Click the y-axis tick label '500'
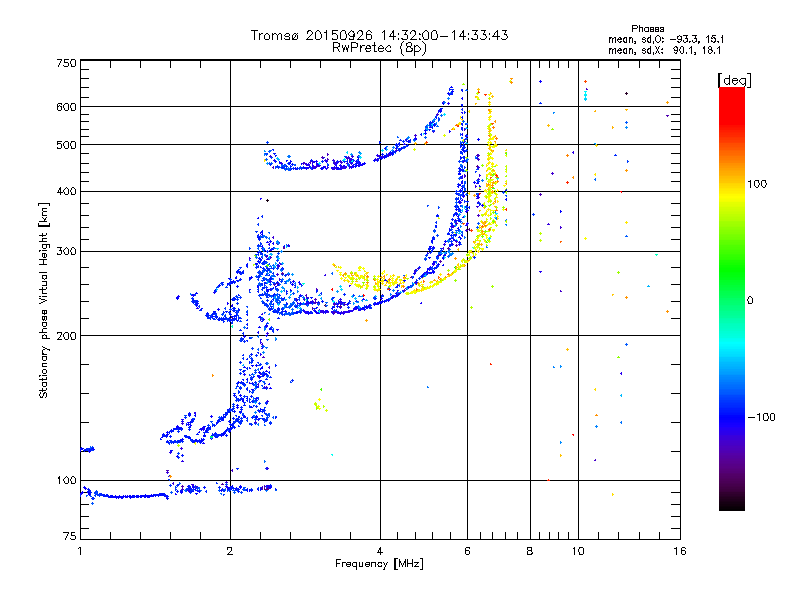 click(x=66, y=145)
